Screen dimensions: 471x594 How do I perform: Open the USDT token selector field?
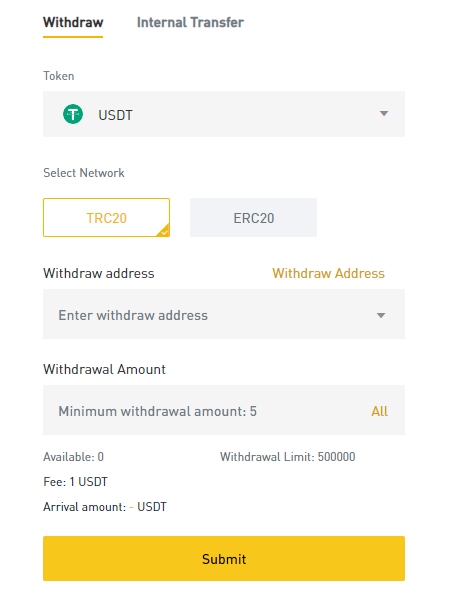point(224,114)
